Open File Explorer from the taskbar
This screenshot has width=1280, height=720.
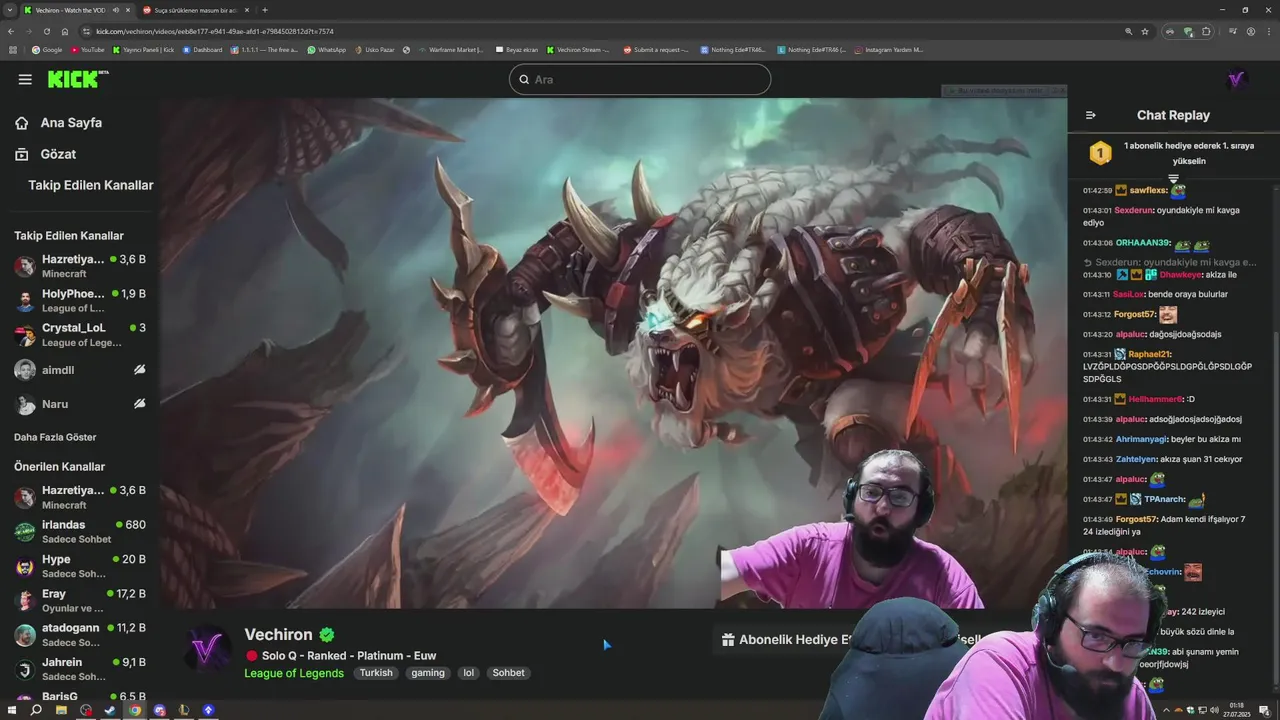[x=61, y=710]
